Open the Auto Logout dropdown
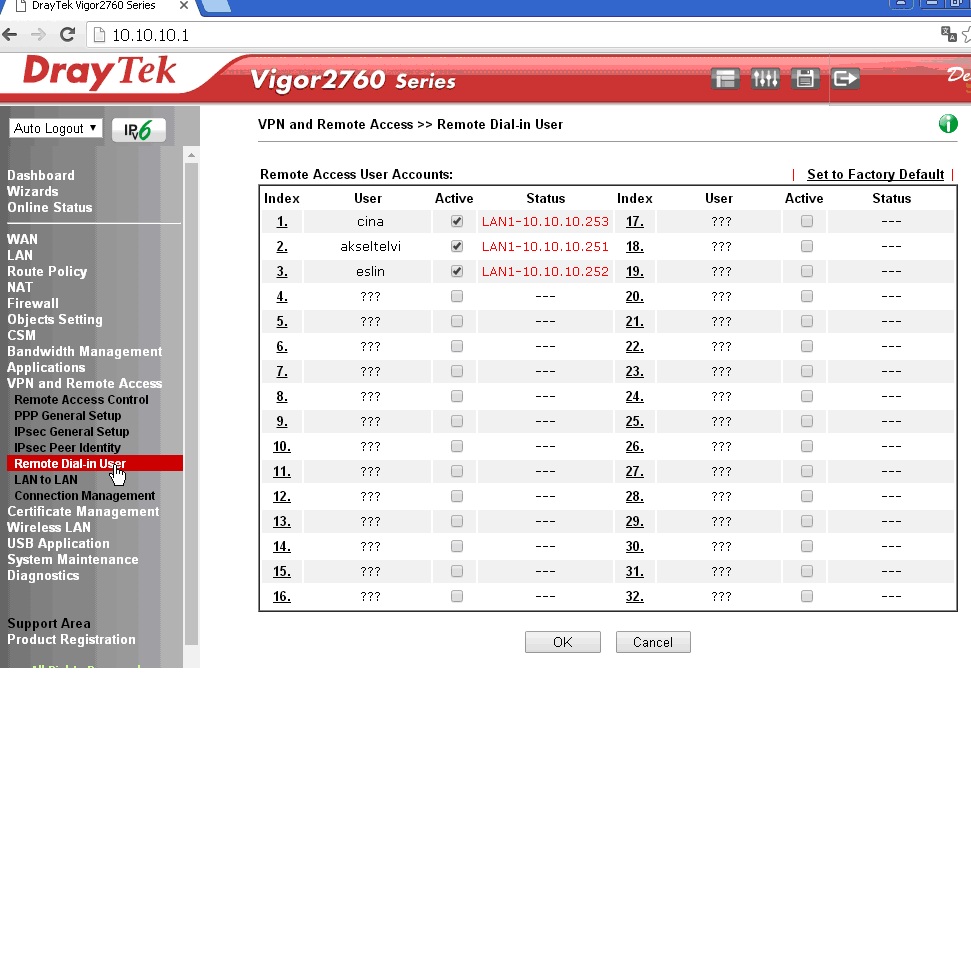 (56, 128)
